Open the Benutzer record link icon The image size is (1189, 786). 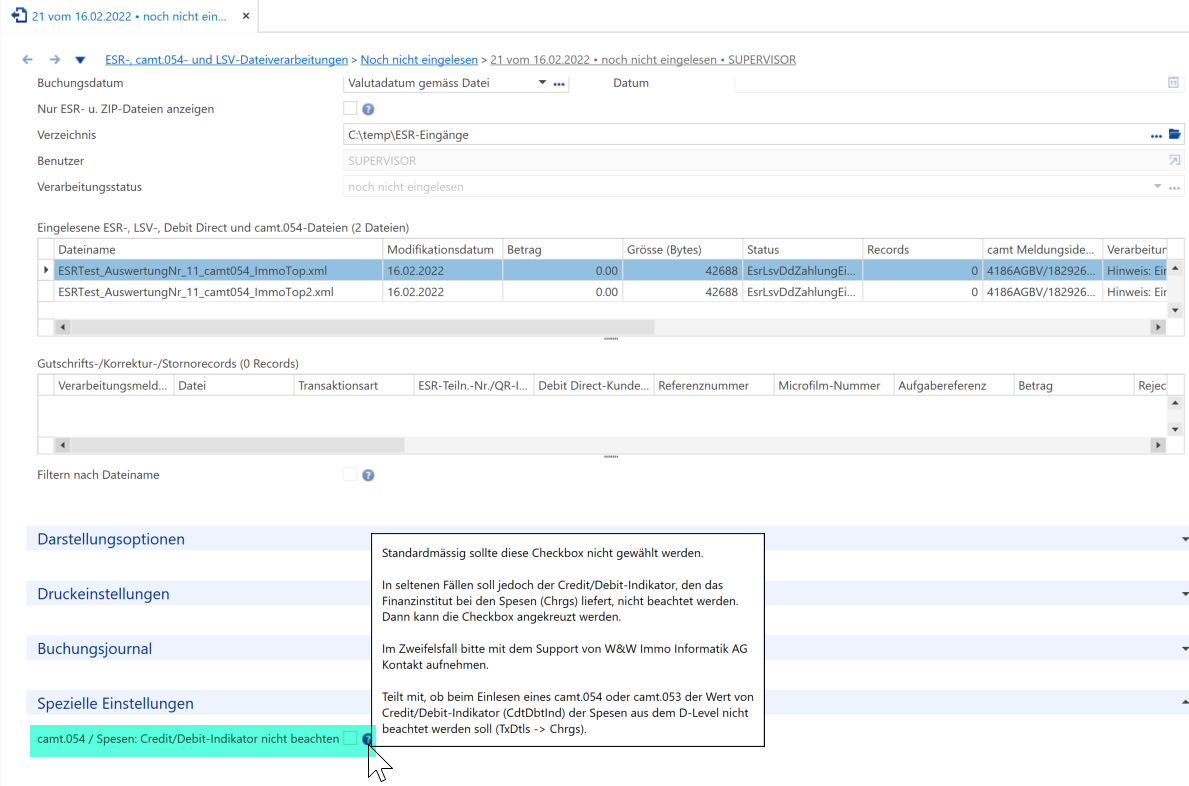tap(1175, 161)
